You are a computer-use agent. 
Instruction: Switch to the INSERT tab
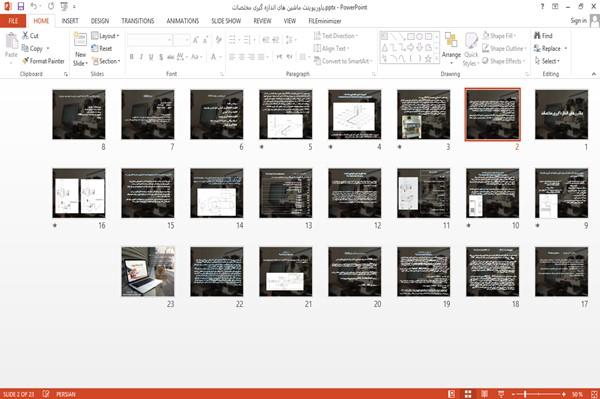[x=70, y=21]
